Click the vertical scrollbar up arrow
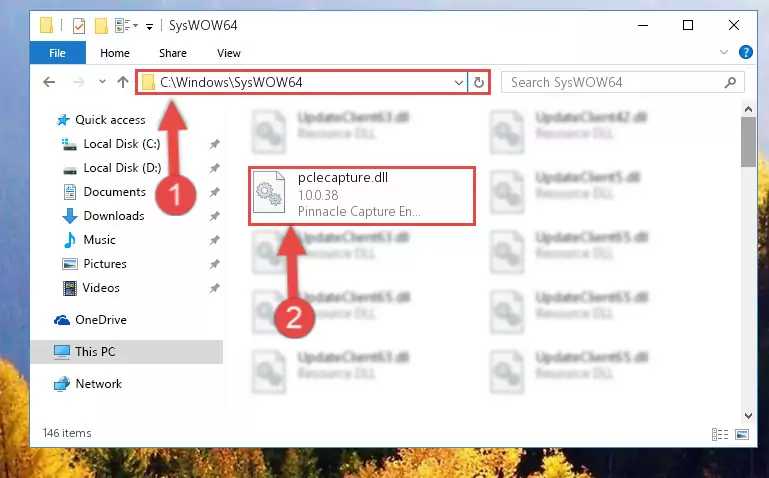769x478 pixels. [748, 109]
